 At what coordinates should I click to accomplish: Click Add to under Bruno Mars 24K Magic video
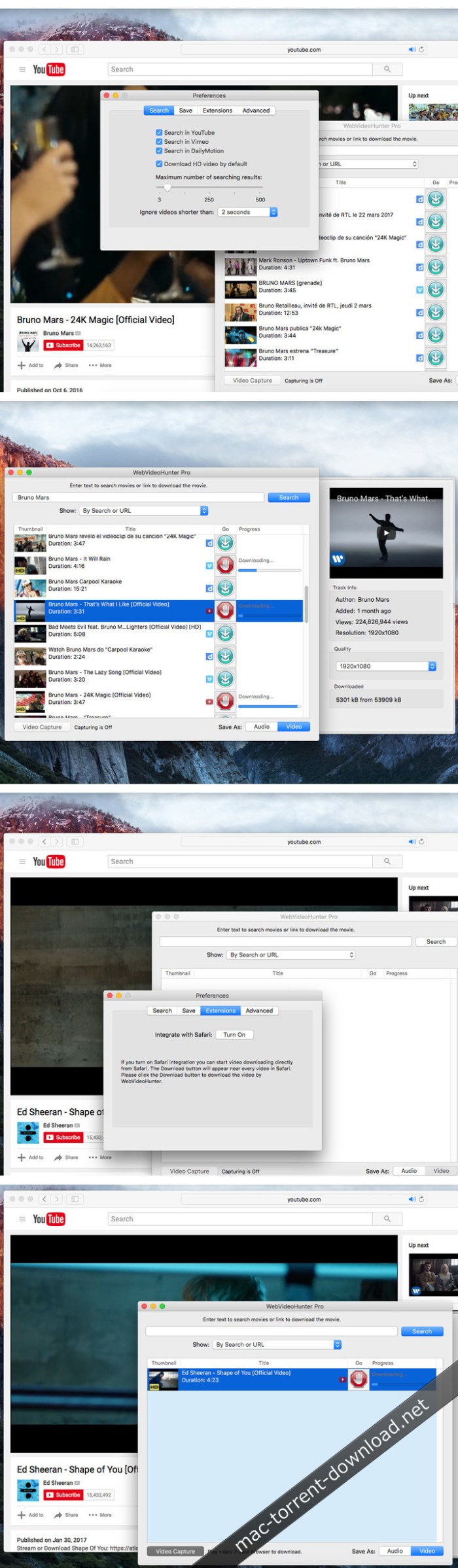tap(31, 365)
